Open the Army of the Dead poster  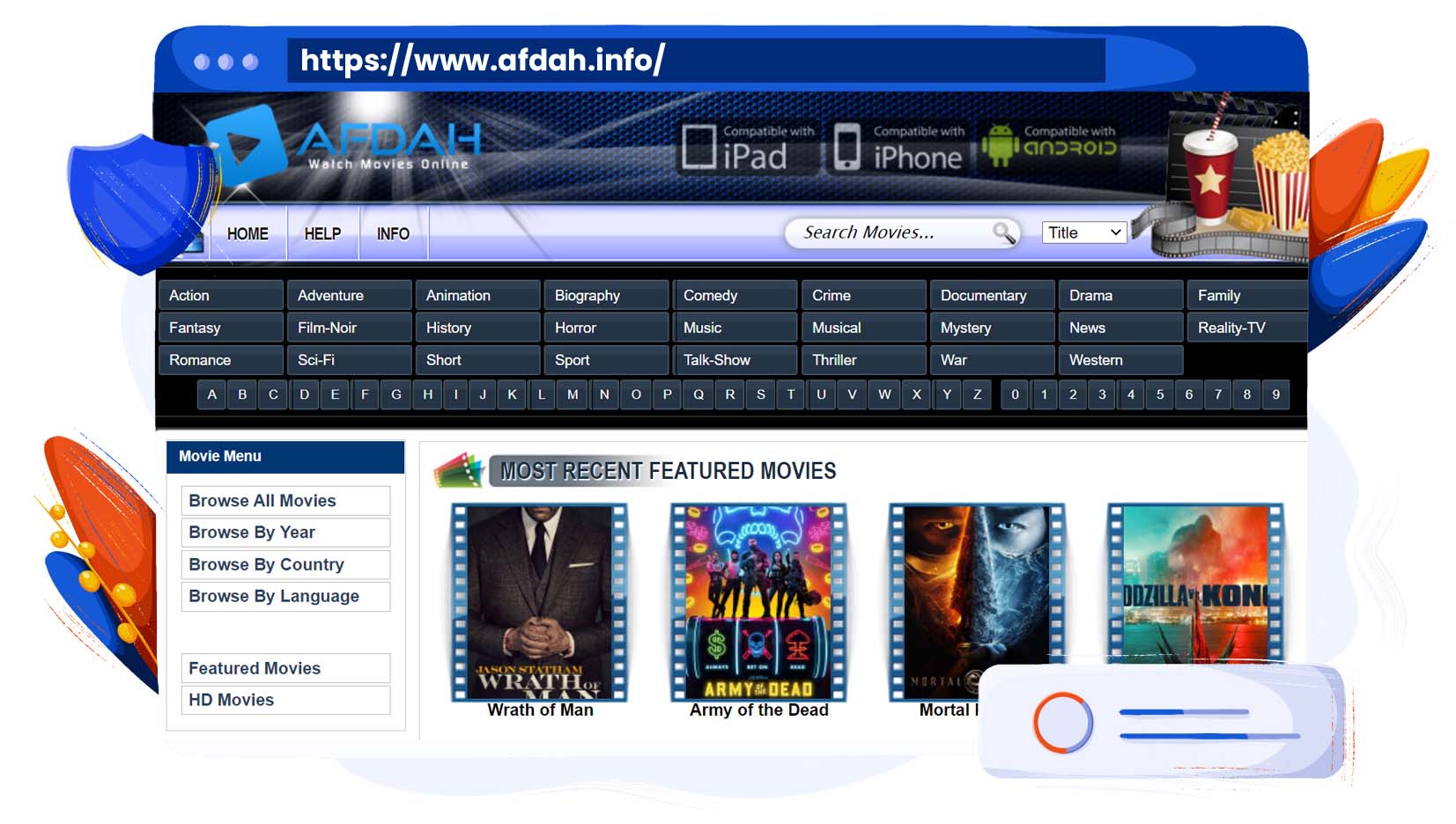[x=758, y=602]
